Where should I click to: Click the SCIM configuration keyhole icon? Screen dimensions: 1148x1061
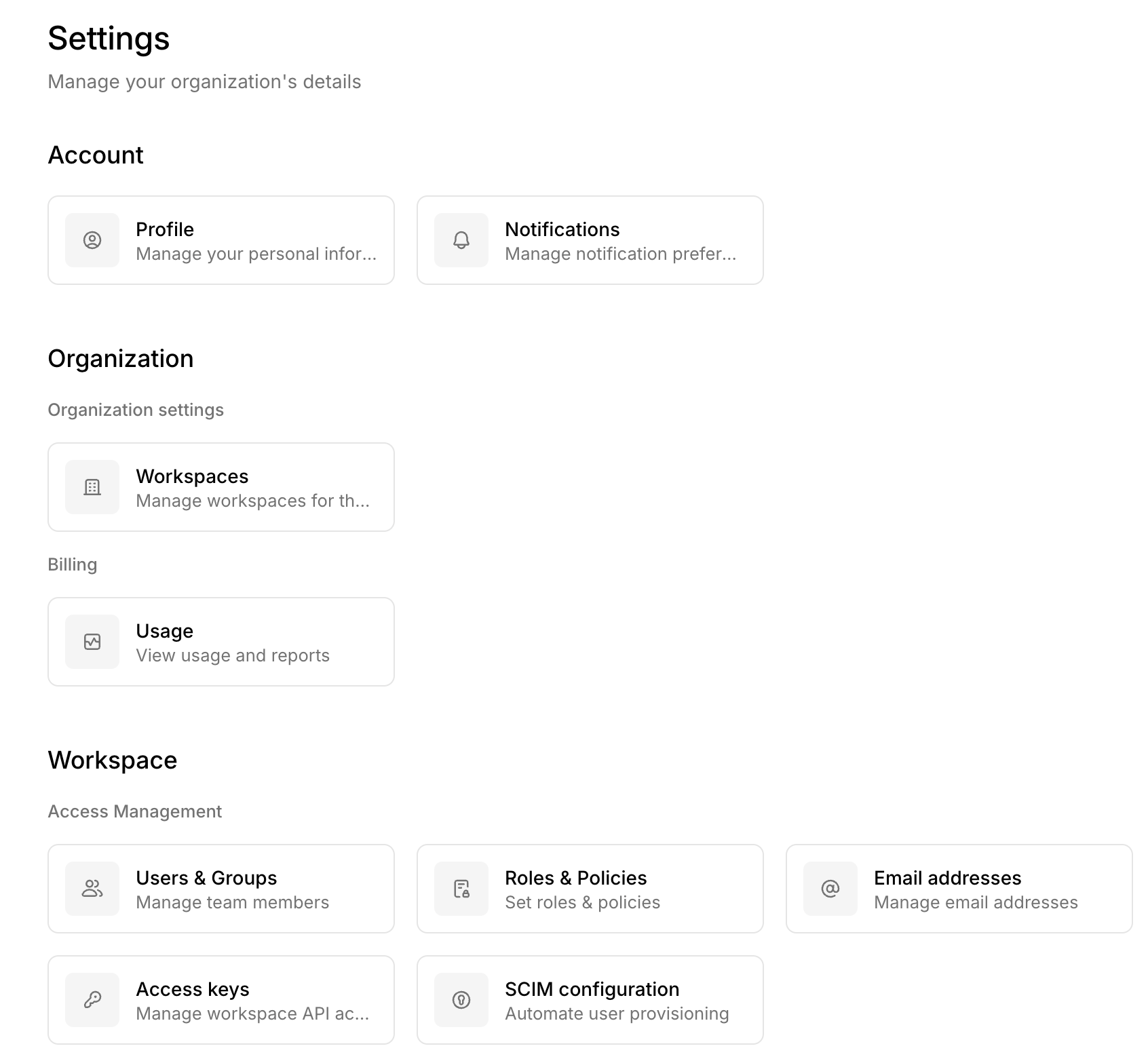tap(461, 1000)
